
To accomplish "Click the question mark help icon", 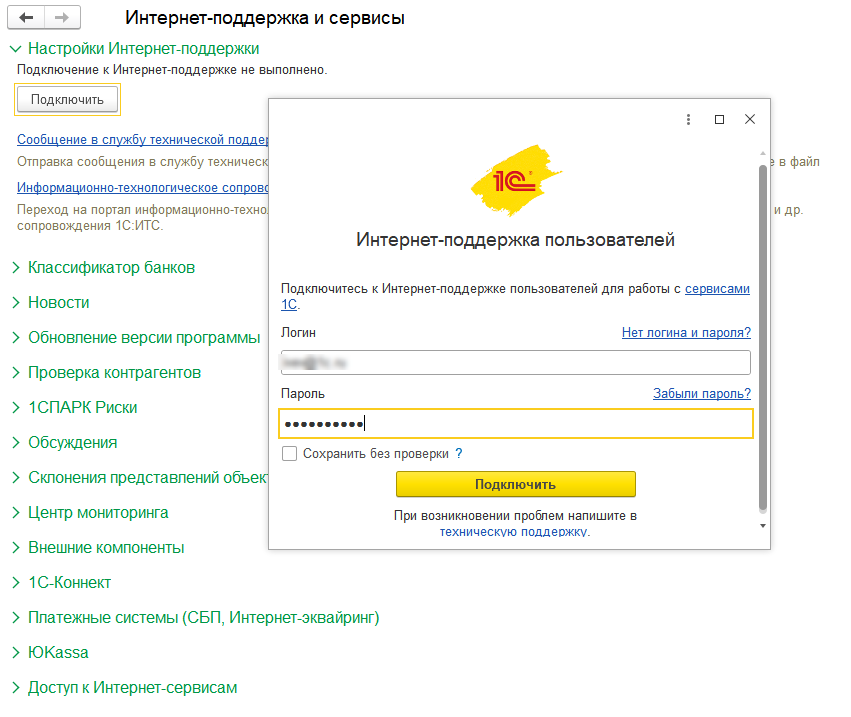I will 459,454.
